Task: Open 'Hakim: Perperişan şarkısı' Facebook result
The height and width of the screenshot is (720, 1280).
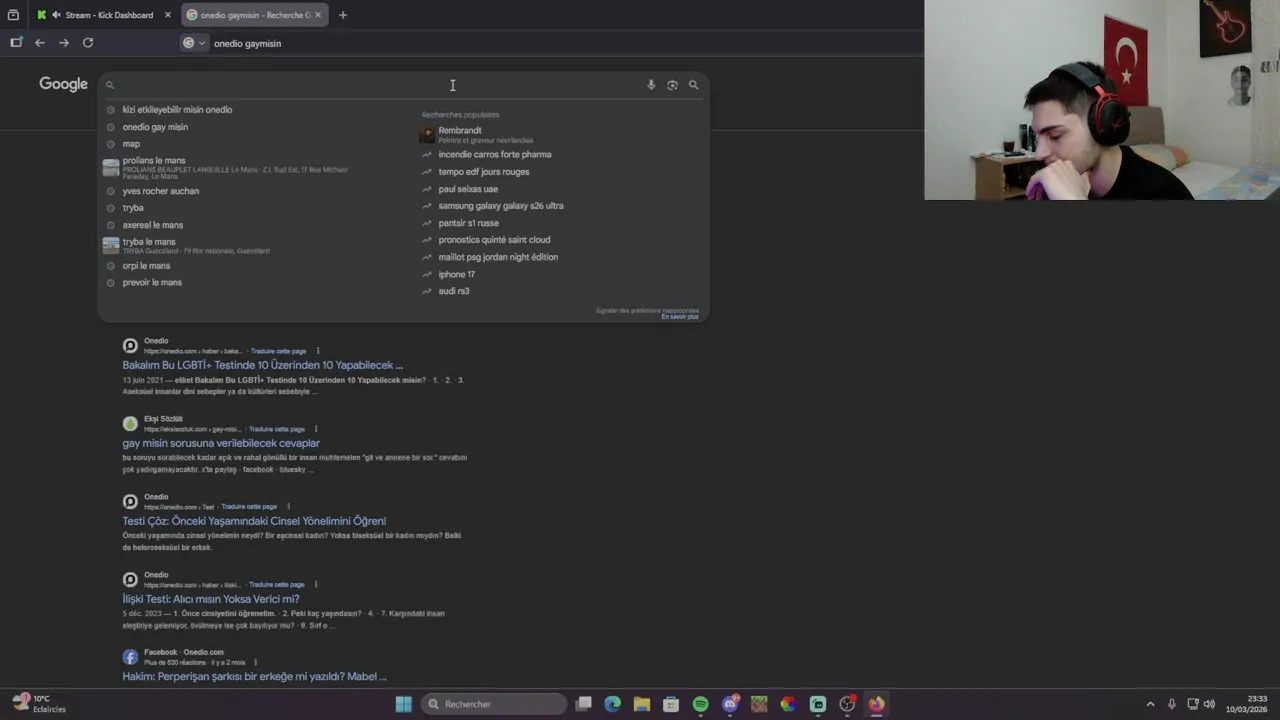Action: tap(254, 677)
